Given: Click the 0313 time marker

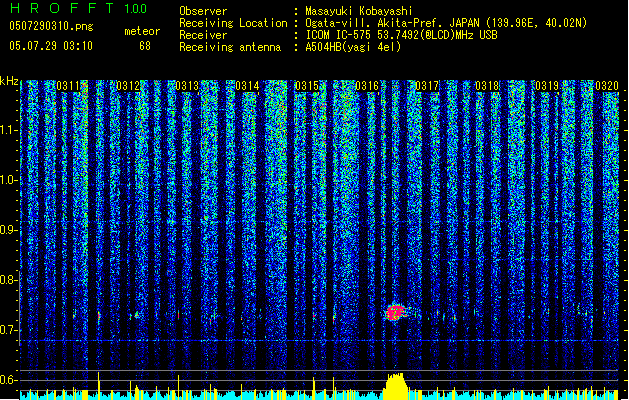Looking at the screenshot, I should 187,86.
